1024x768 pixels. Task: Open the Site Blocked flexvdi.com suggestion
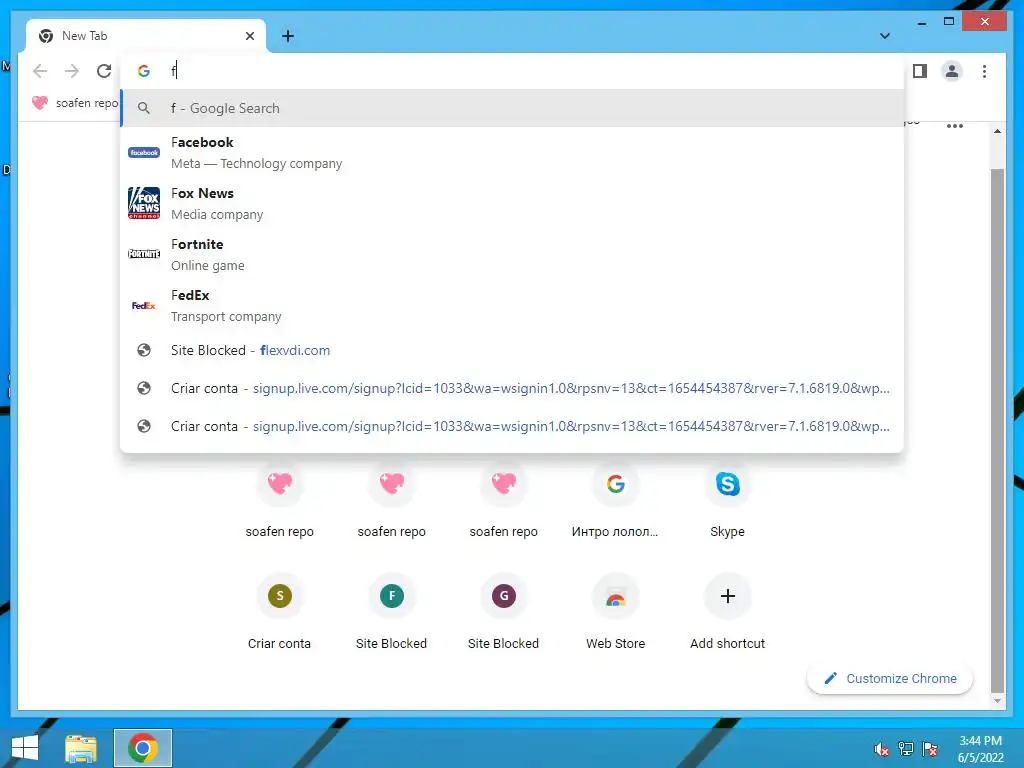coord(513,350)
